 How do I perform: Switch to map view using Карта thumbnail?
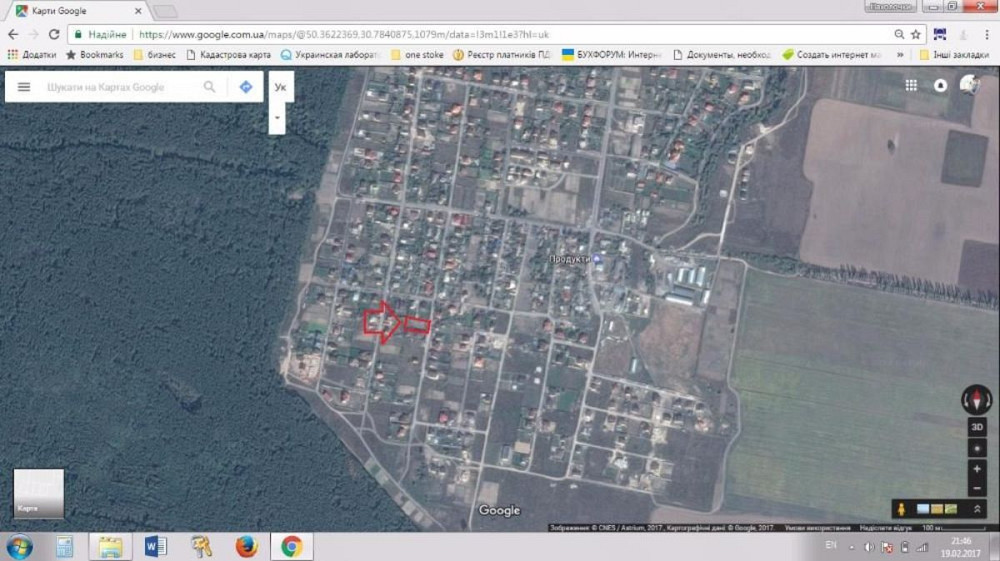click(x=38, y=493)
